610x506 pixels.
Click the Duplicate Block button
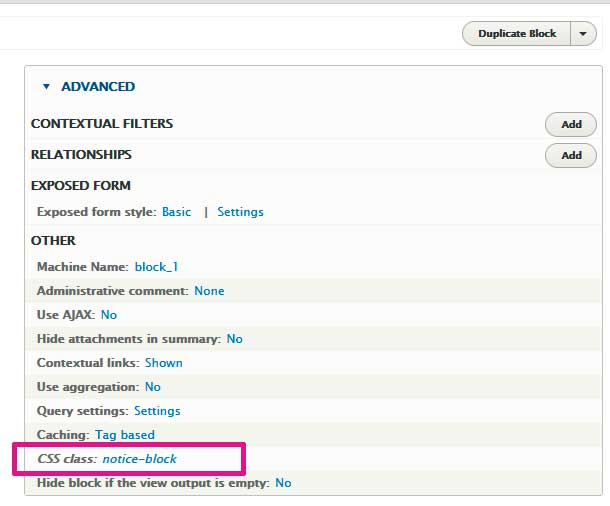(x=516, y=33)
